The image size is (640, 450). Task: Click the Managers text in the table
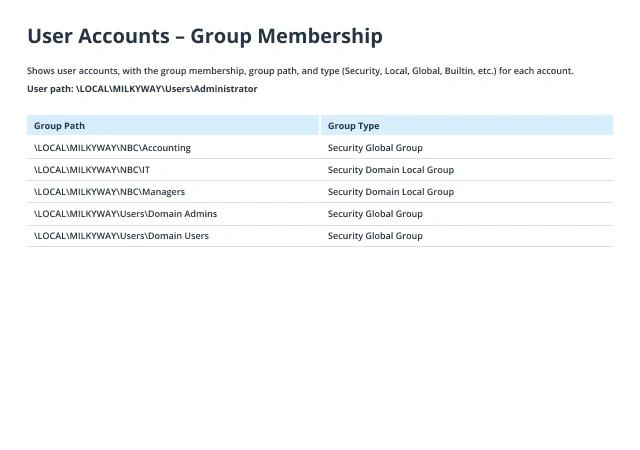tap(163, 192)
